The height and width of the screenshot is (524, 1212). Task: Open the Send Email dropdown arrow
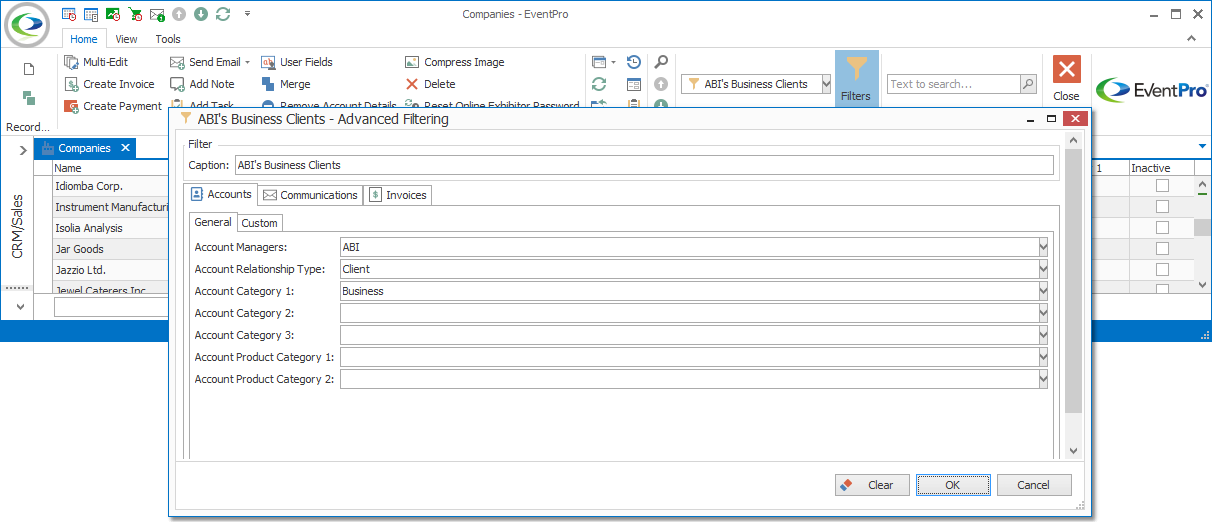[247, 62]
